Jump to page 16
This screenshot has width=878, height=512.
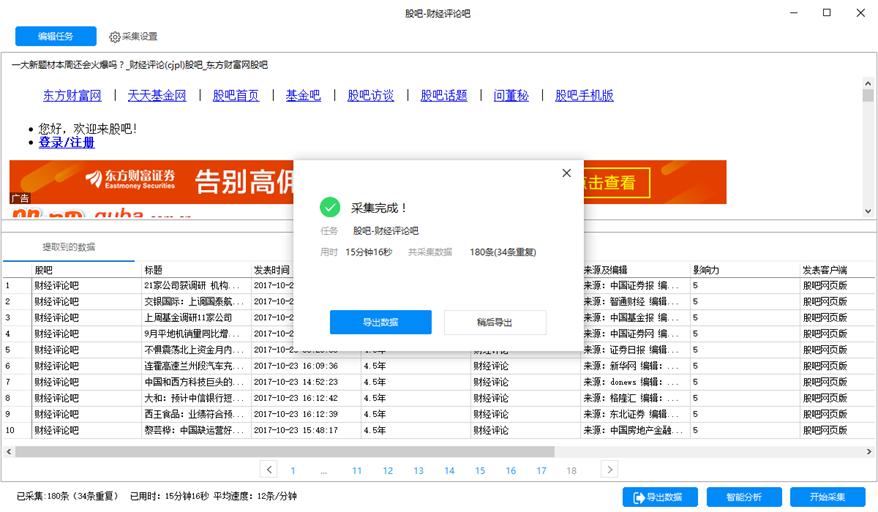[511, 471]
